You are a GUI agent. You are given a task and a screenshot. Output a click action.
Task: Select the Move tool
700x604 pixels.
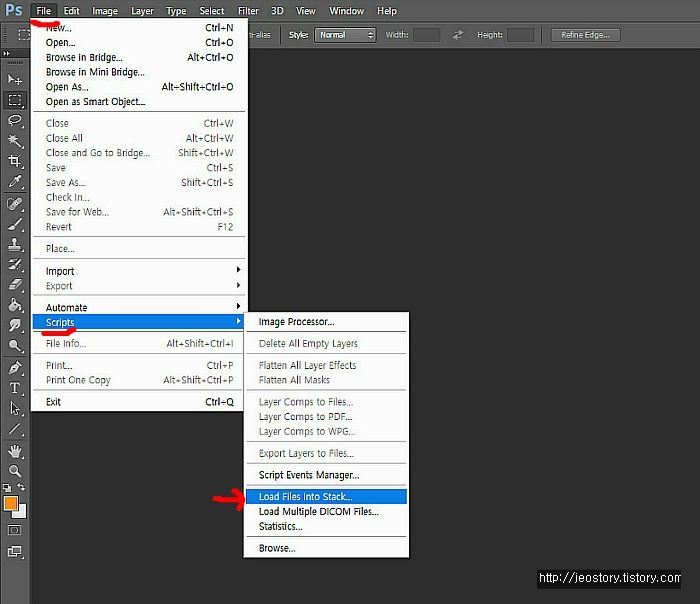click(x=15, y=79)
